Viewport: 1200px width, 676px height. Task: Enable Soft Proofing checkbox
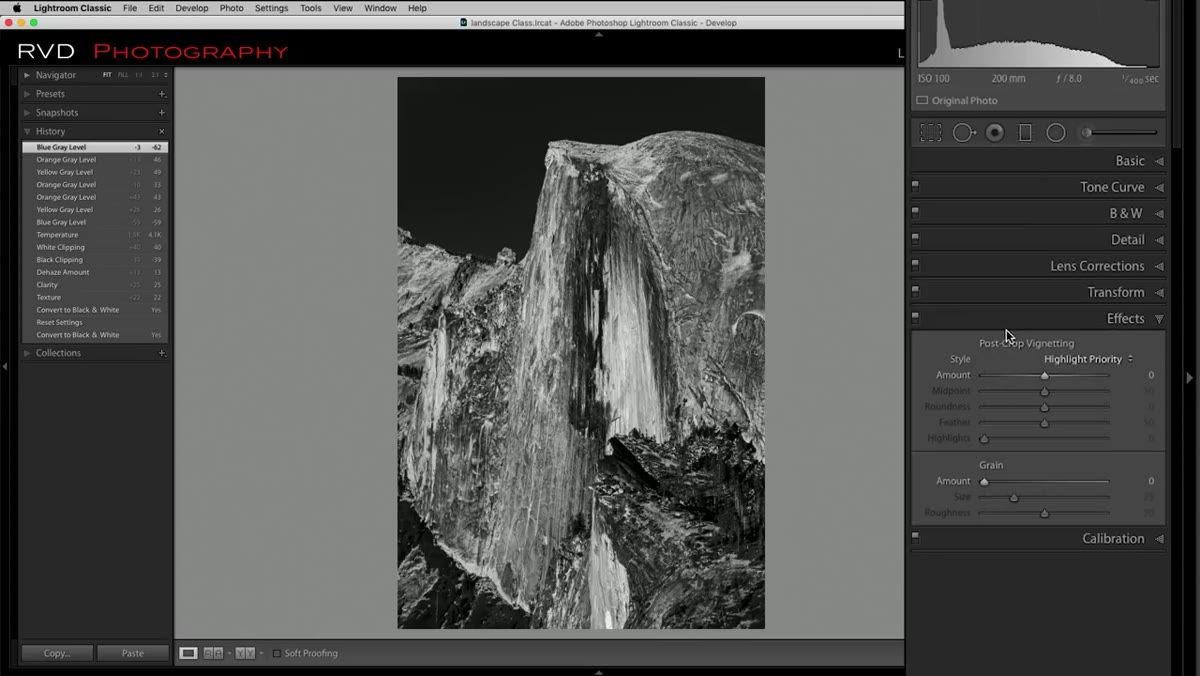pos(277,653)
